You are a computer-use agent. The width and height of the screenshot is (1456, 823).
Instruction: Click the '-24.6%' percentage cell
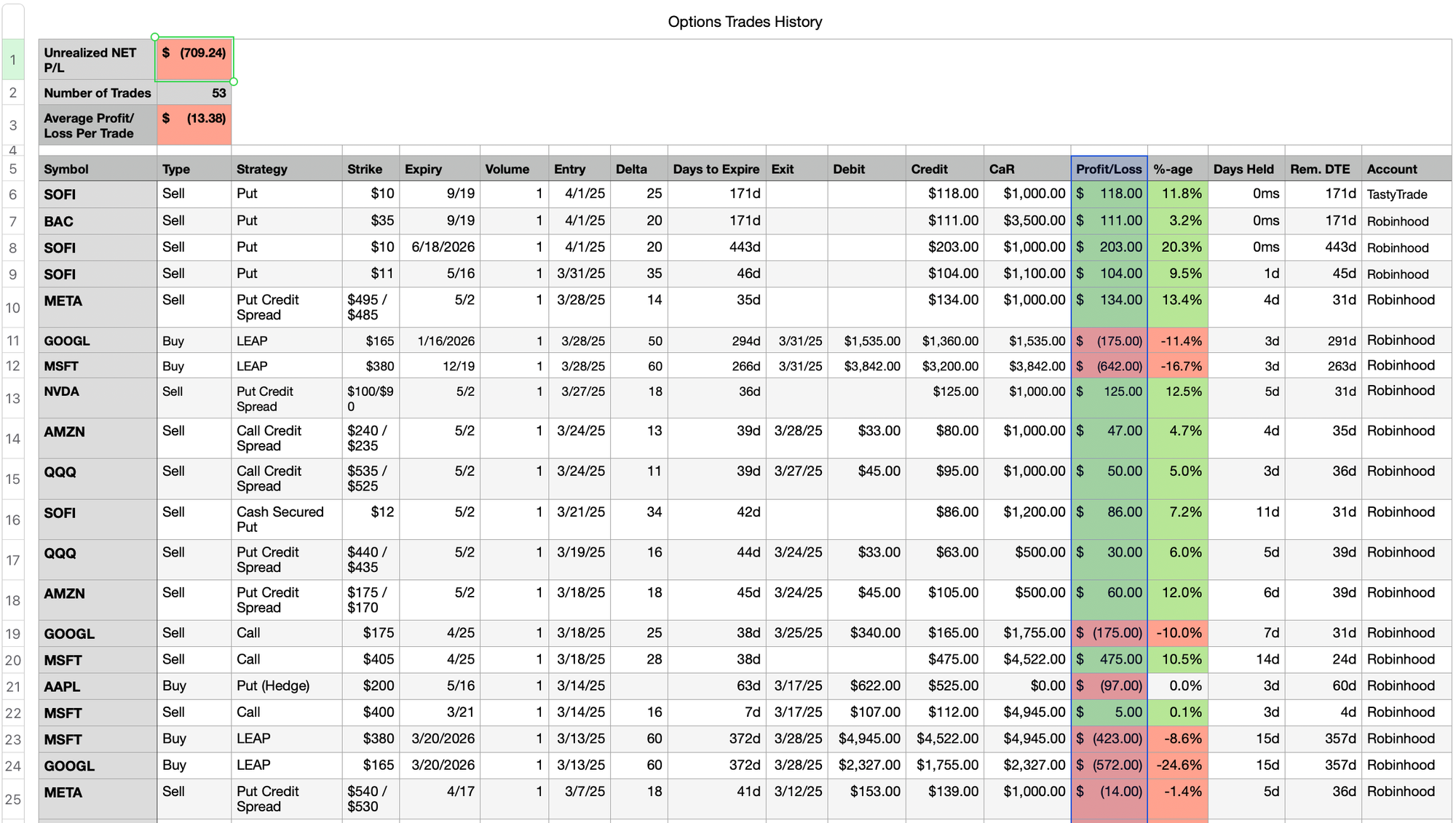[x=1178, y=766]
